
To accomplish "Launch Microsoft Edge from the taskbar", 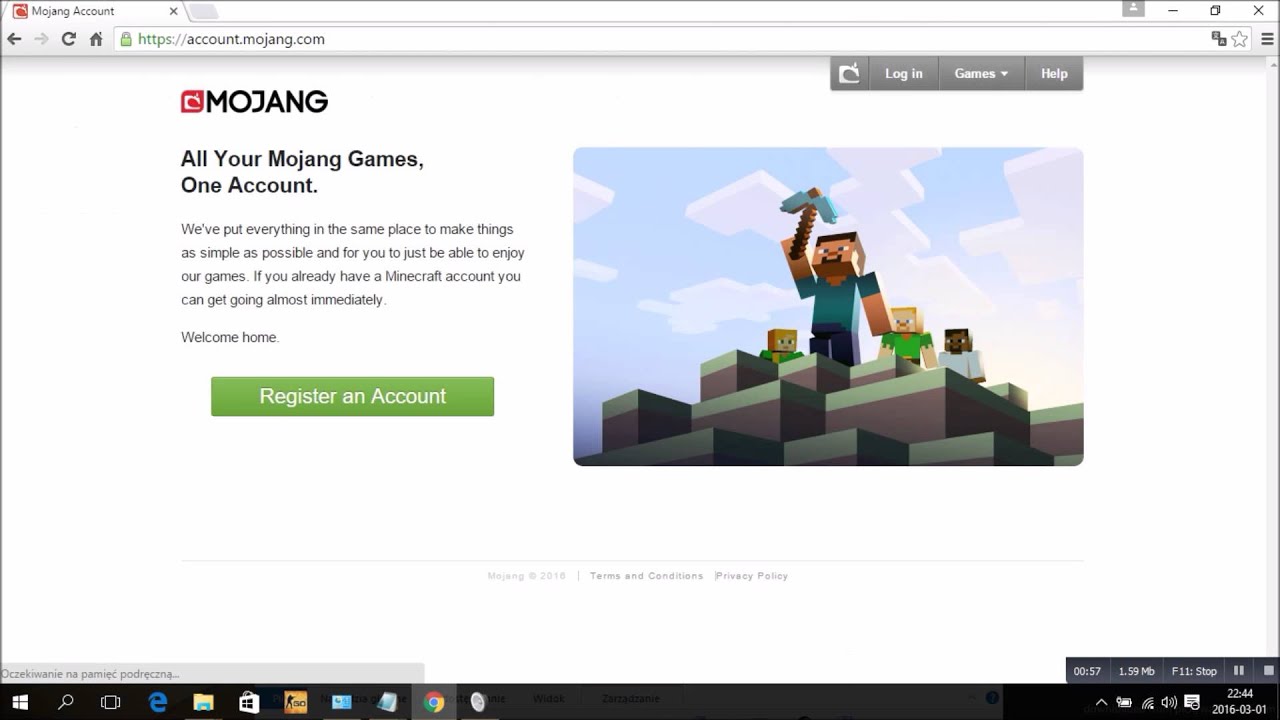I will (x=158, y=702).
